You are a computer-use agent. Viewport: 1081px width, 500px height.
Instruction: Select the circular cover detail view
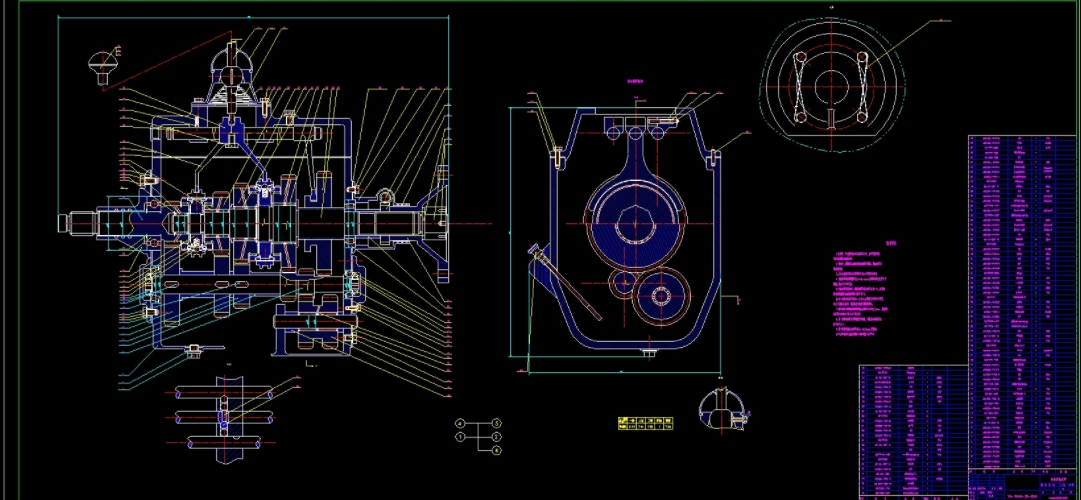click(x=833, y=83)
